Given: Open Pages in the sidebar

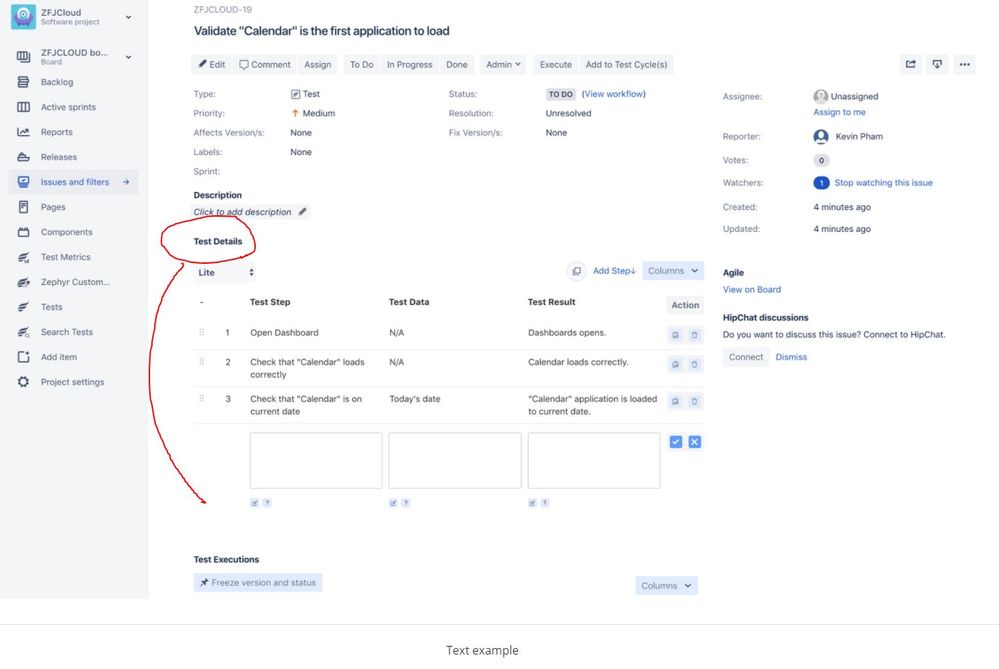Looking at the screenshot, I should tap(53, 207).
